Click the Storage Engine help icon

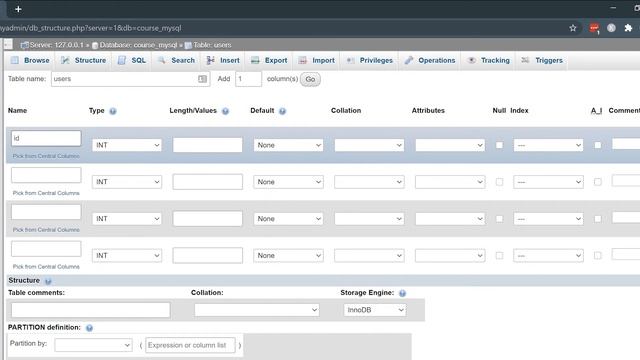402,293
